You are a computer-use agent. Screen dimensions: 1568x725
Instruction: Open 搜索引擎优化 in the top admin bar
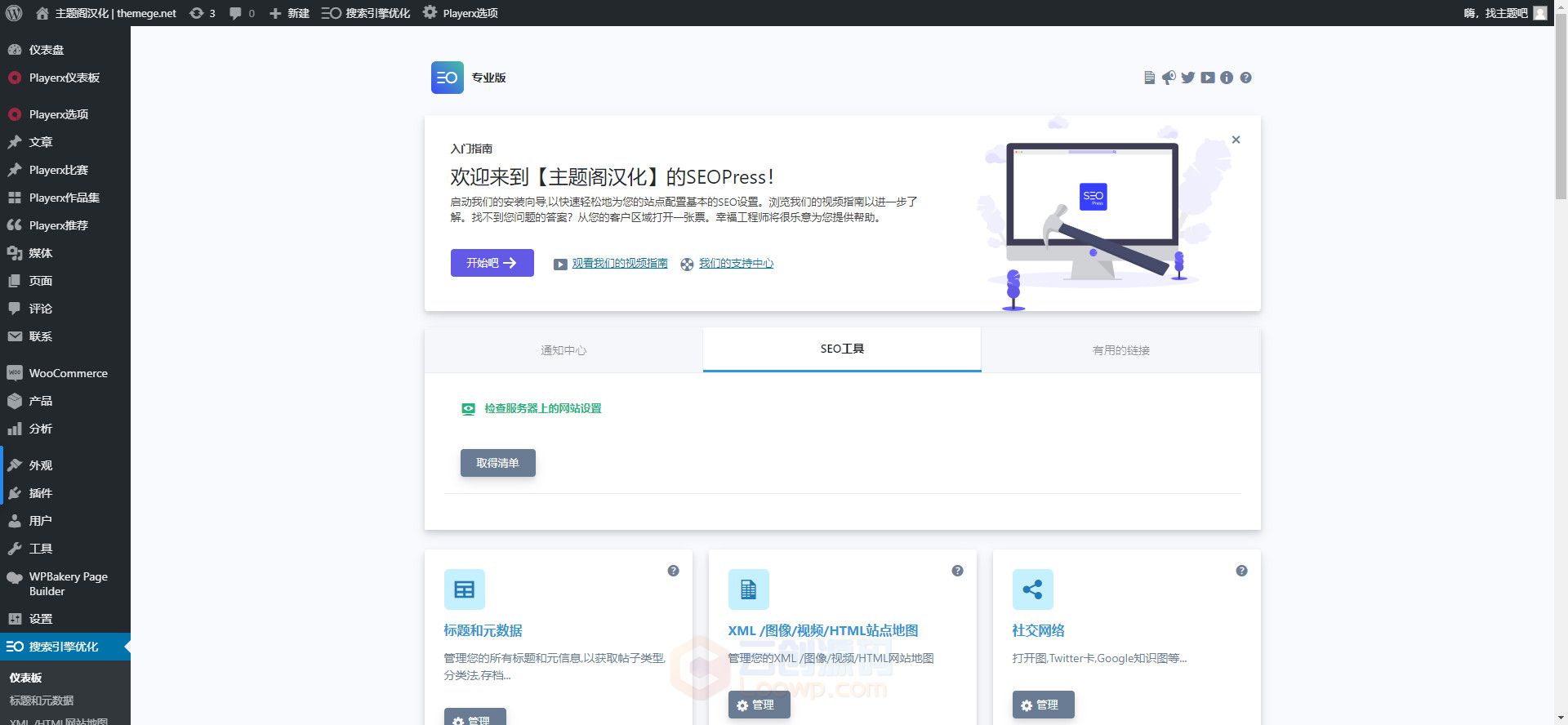pos(366,13)
